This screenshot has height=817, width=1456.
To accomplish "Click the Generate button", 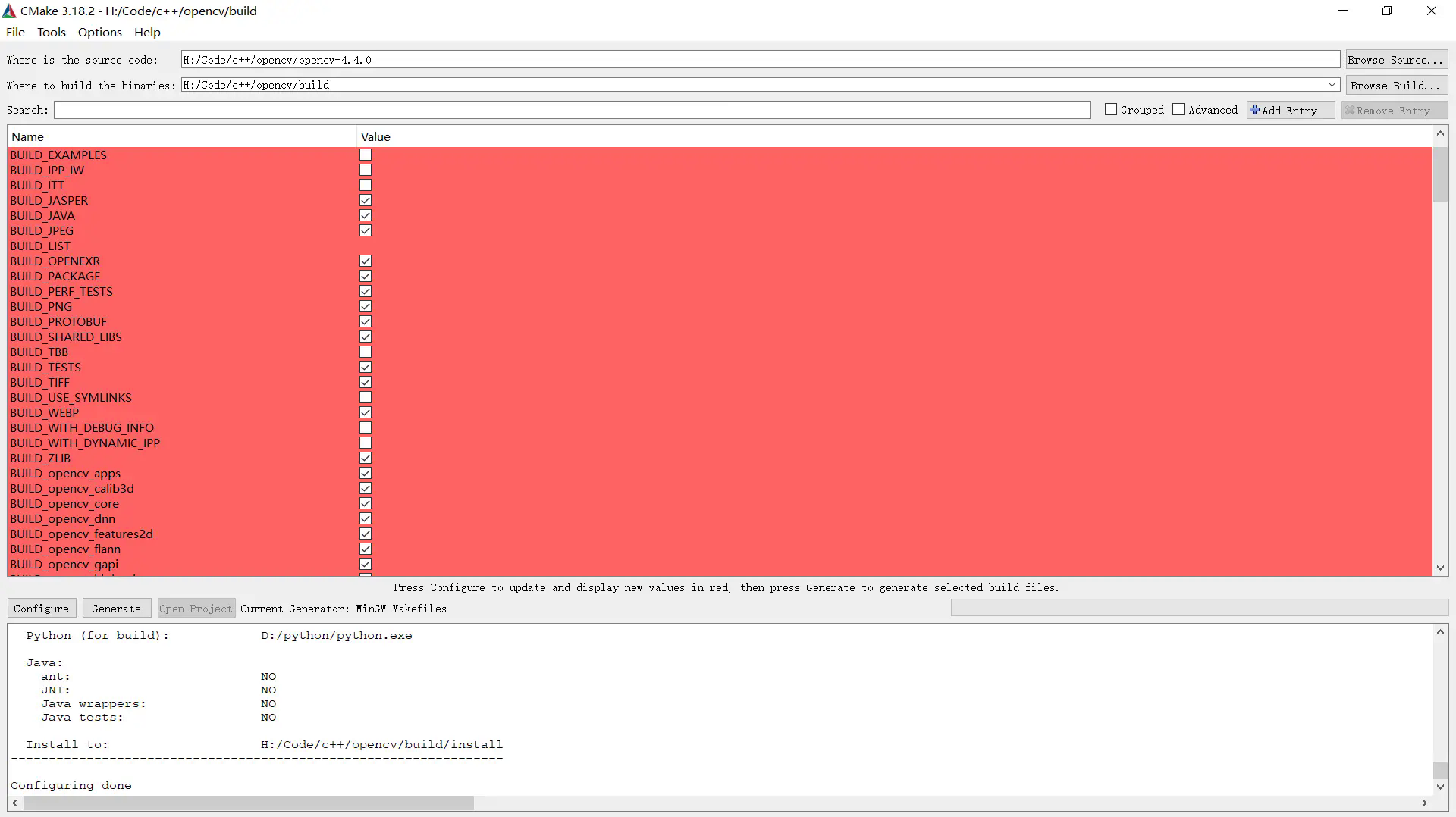I will pos(116,609).
